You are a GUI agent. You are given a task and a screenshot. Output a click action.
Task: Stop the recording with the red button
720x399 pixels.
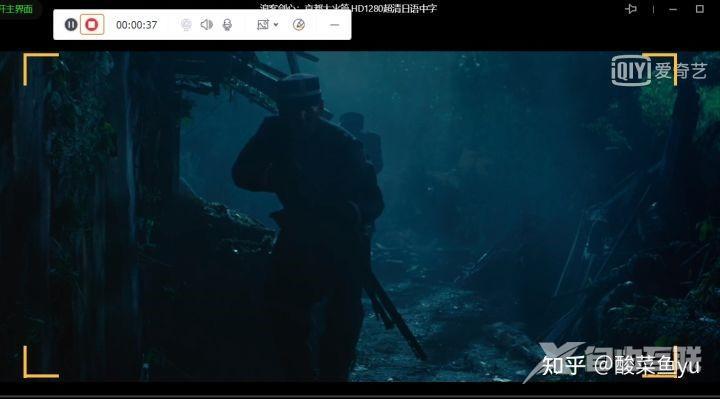coord(92,24)
